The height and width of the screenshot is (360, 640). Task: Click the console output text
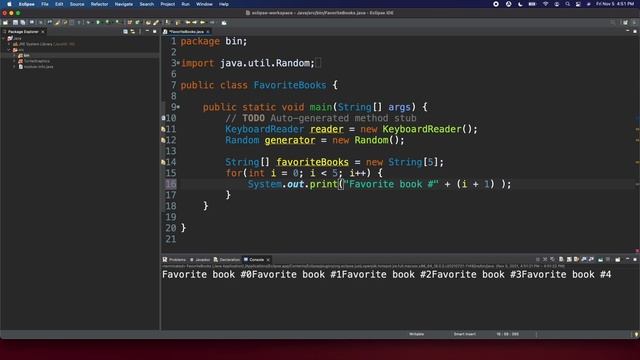point(386,275)
